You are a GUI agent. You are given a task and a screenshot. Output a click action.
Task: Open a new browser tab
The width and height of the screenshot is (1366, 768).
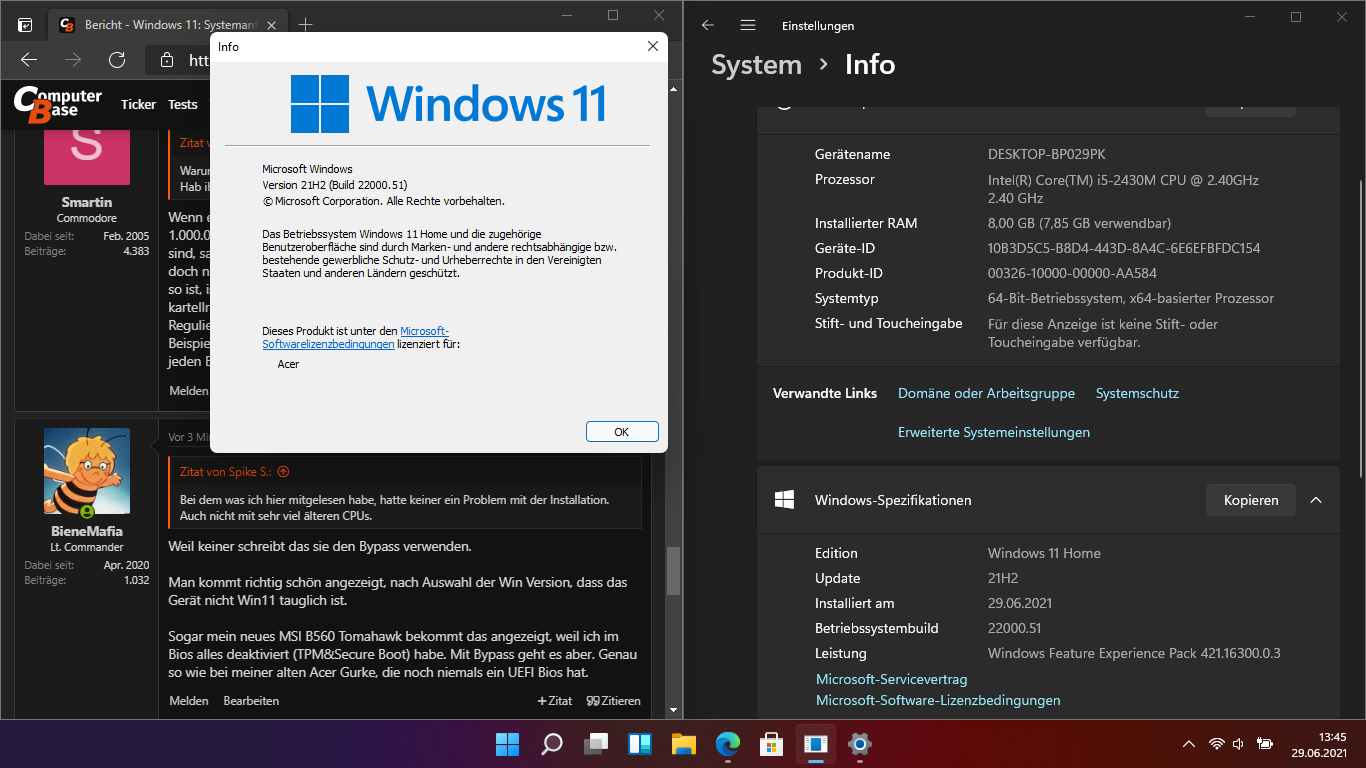306,25
